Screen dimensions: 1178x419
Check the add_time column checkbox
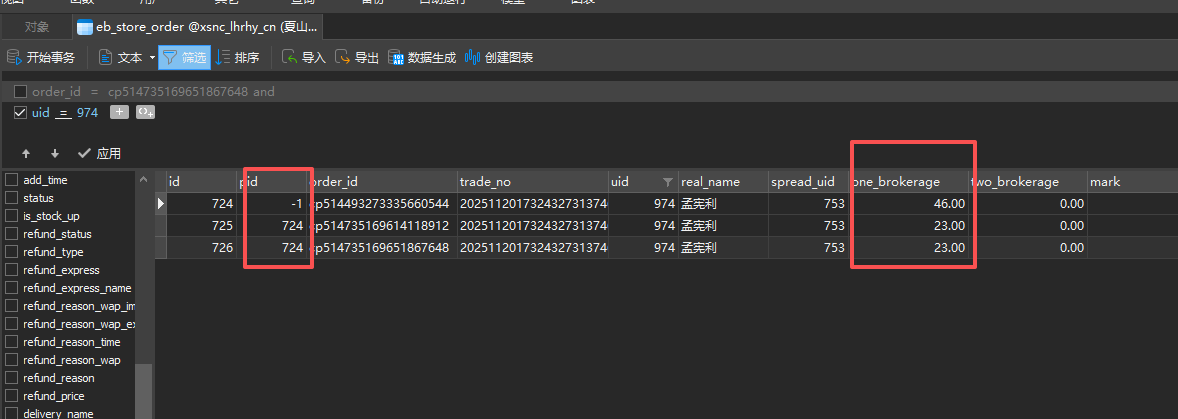pos(11,180)
